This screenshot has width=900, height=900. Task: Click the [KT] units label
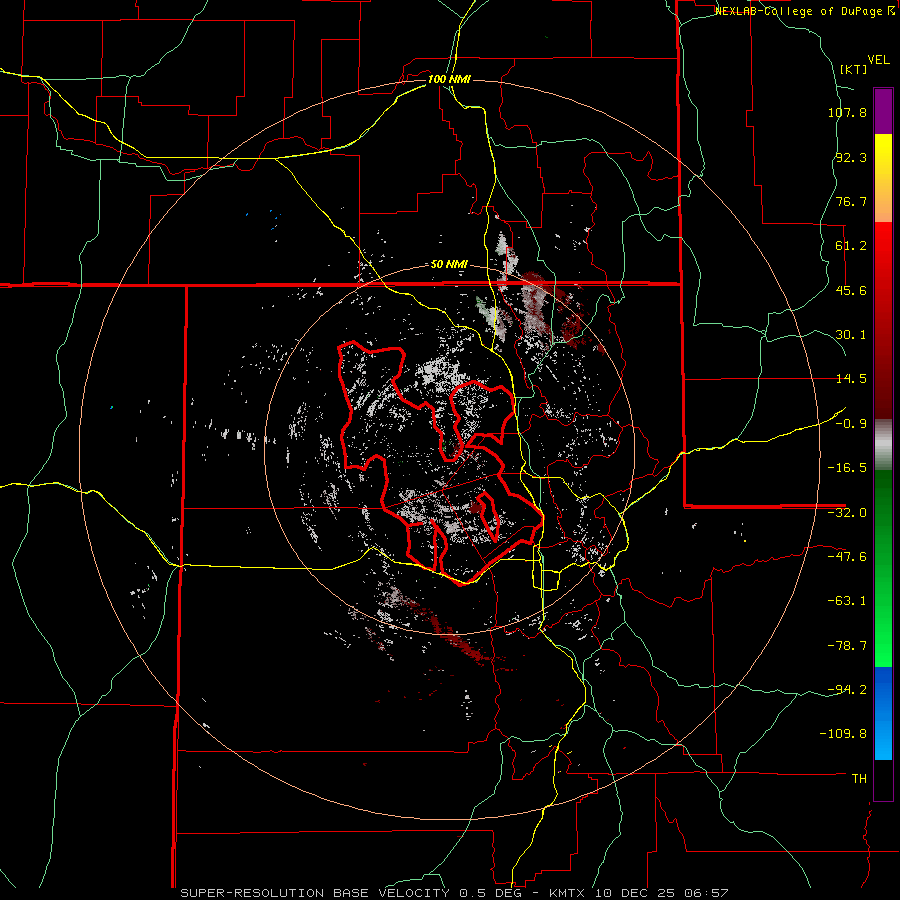[853, 69]
